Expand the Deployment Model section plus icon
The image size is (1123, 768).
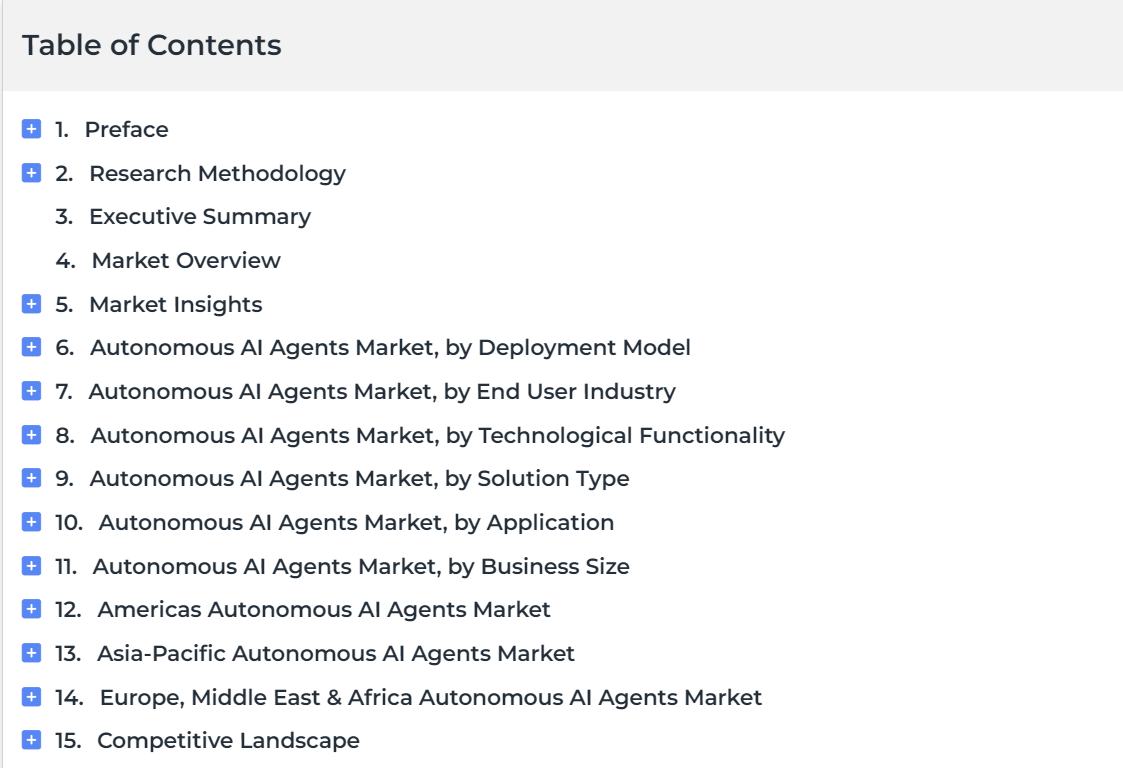pos(32,347)
